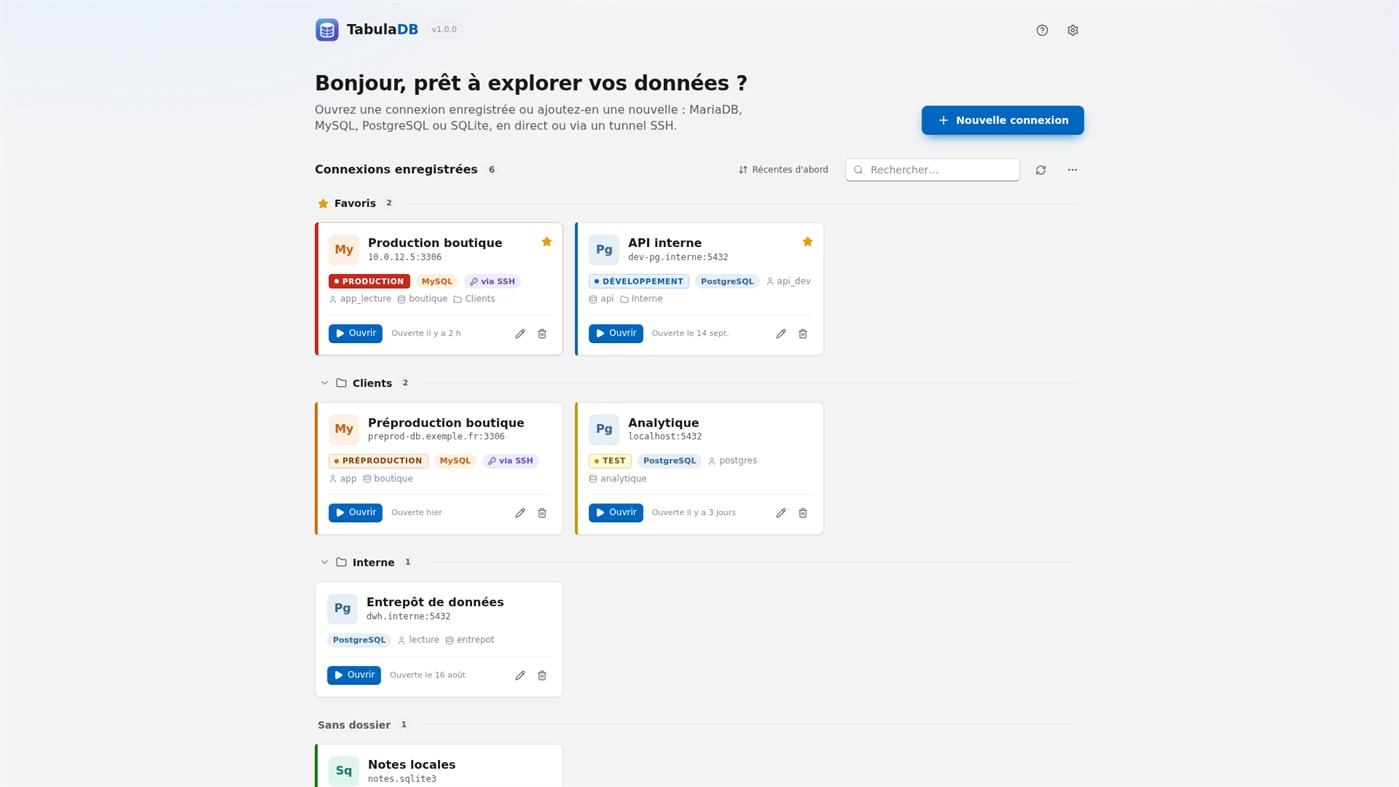
Task: Click the DÉVELOPPEMENT environment tag
Action: [x=639, y=282]
